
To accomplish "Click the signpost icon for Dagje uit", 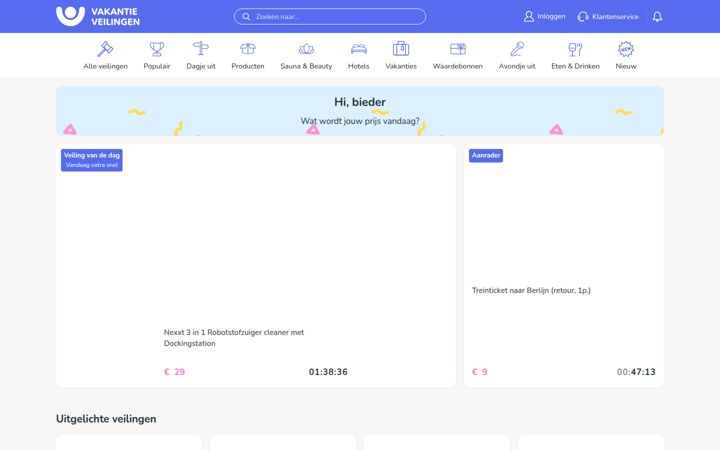I will pyautogui.click(x=201, y=49).
